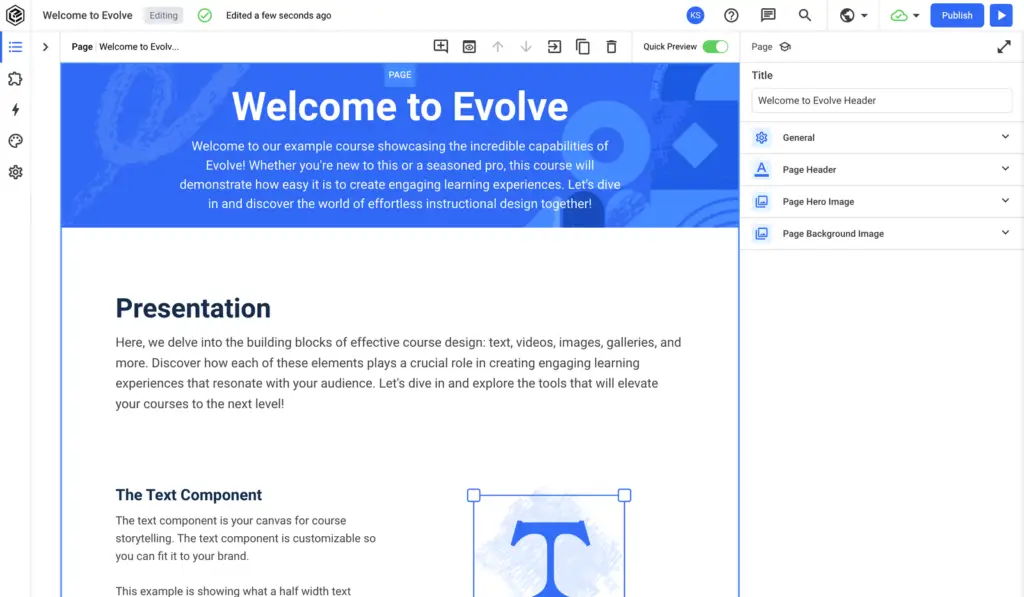
Task: Add a new component with the plus icon
Action: (440, 46)
